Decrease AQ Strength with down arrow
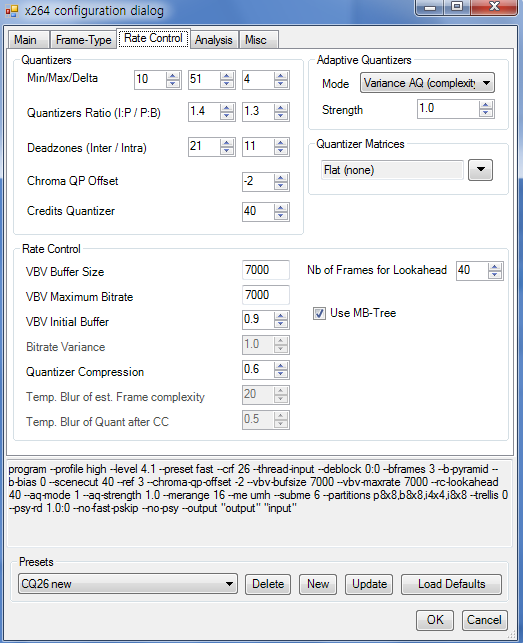The height and width of the screenshot is (643, 523). click(486, 113)
